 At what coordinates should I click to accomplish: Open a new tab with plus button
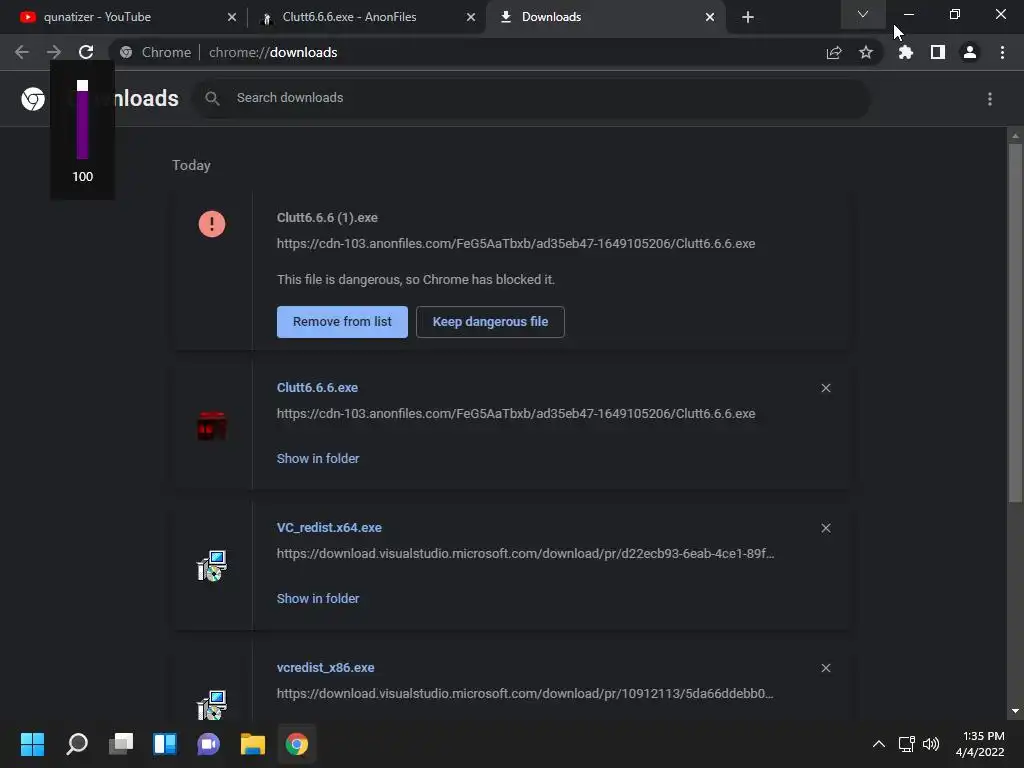(748, 17)
